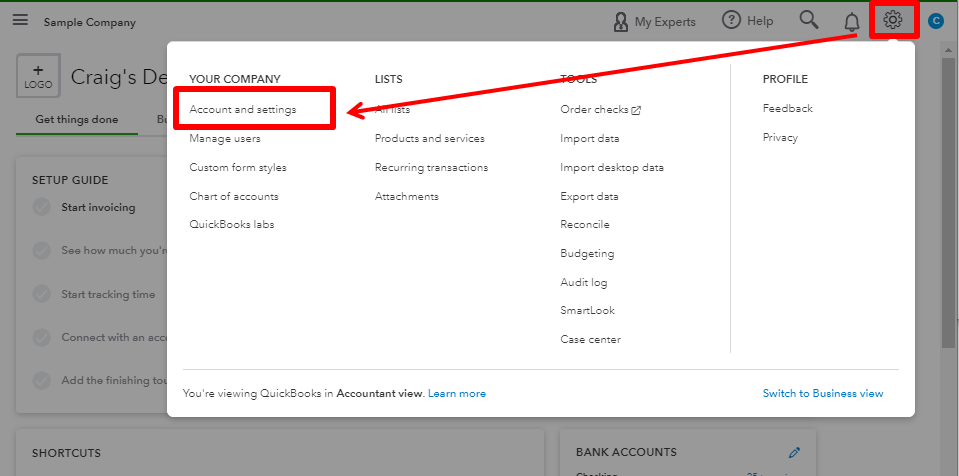The image size is (959, 476).
Task: Click the Help label text
Action: (760, 21)
